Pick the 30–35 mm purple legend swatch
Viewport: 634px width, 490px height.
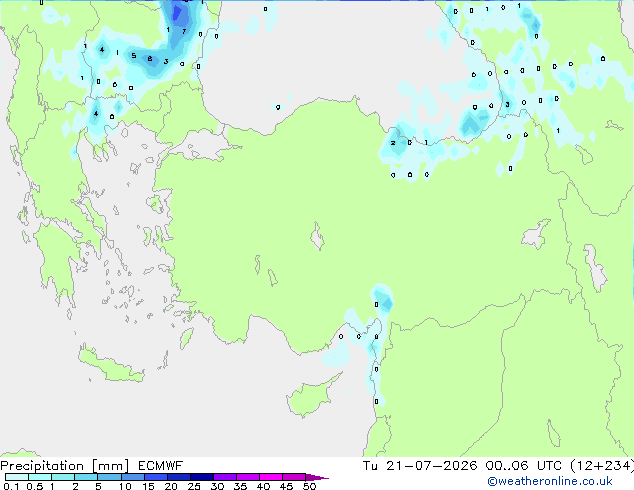pyautogui.click(x=225, y=477)
